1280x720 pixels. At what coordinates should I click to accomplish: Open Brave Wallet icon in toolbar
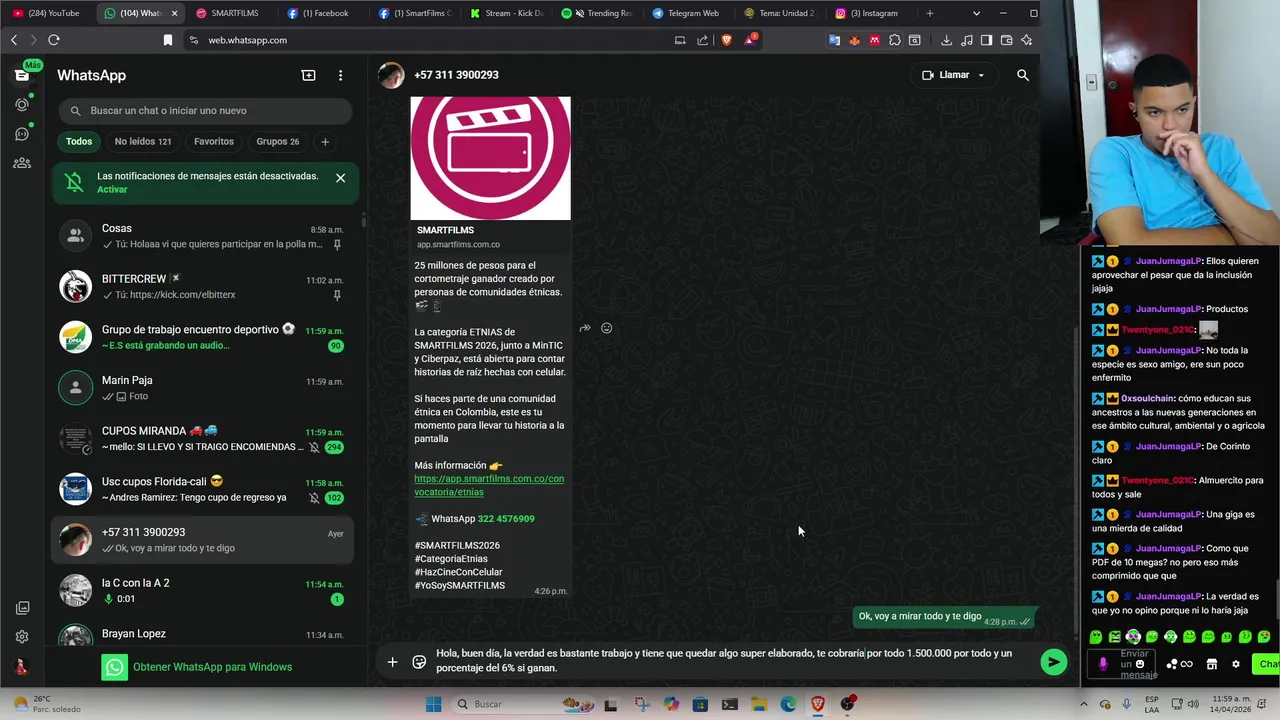click(1006, 40)
